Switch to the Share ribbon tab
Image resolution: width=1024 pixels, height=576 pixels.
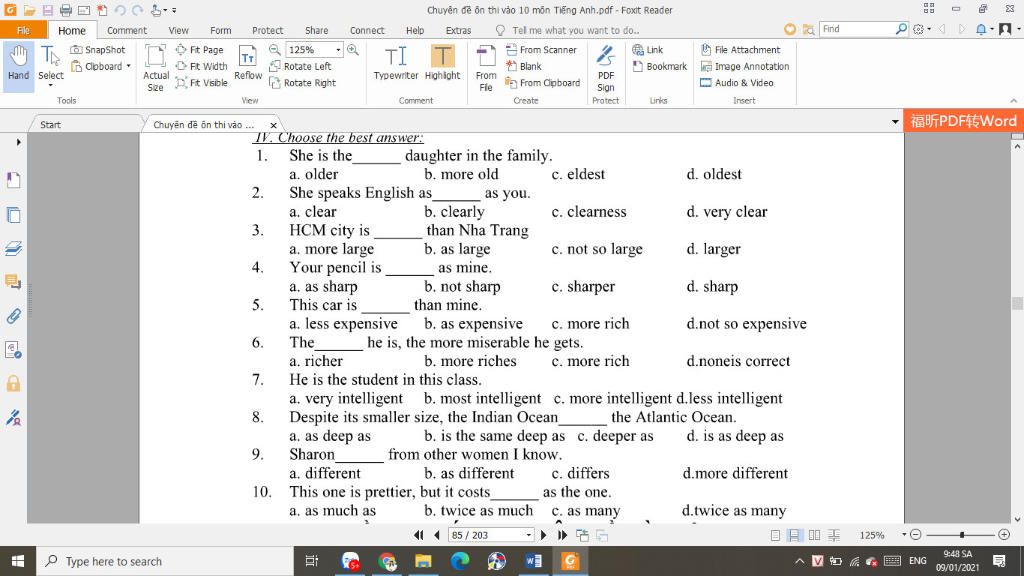click(x=317, y=30)
